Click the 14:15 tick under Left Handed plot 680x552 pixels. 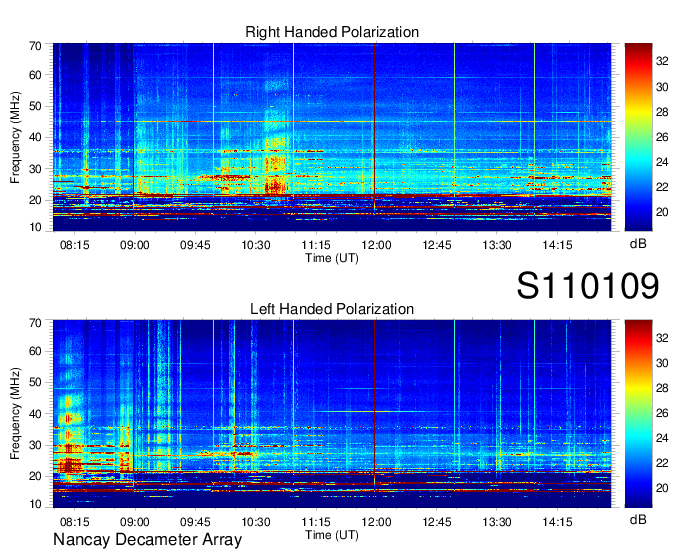tap(557, 522)
